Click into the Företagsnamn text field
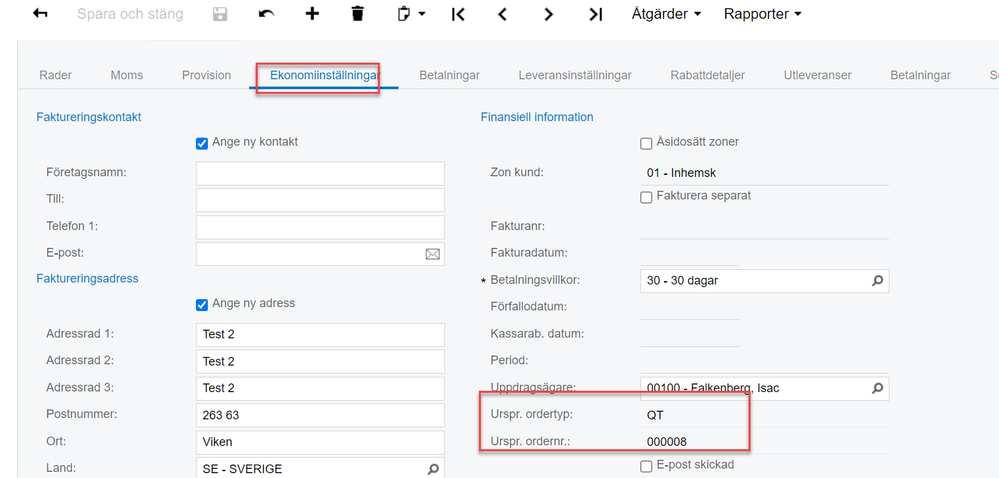 tap(320, 173)
